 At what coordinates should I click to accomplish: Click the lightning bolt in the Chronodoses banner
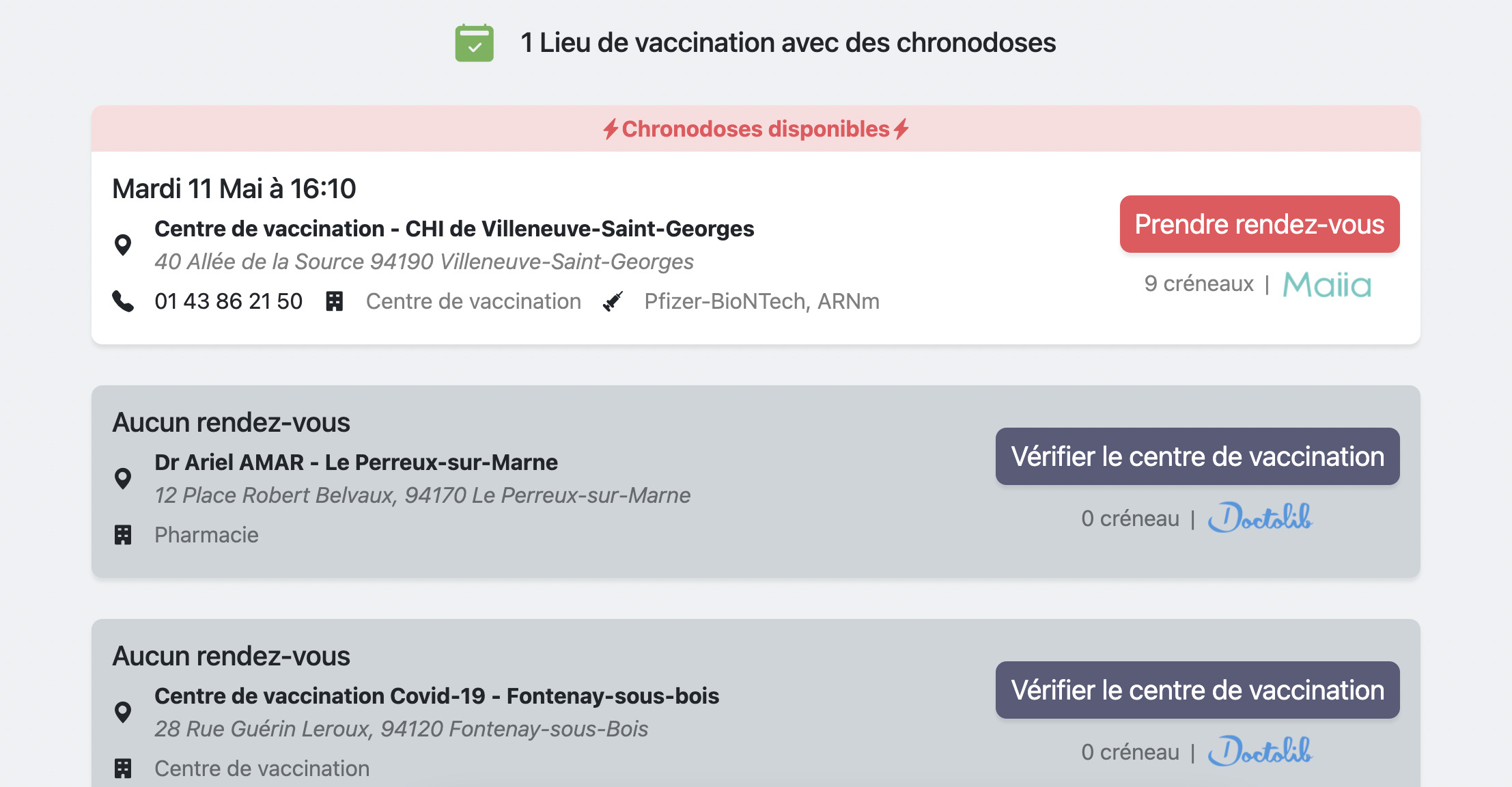[x=611, y=129]
